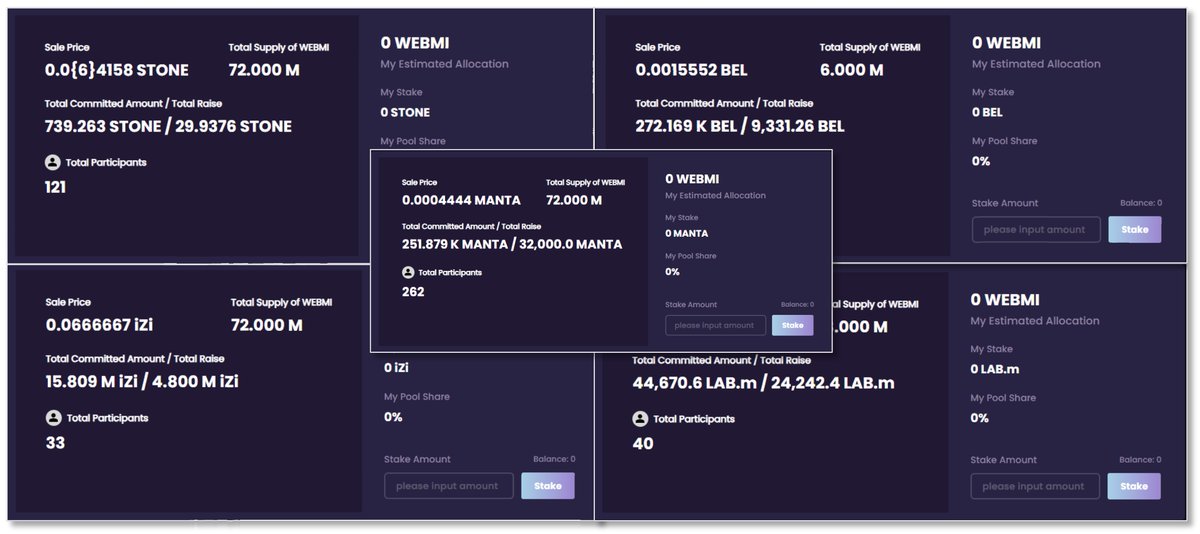The height and width of the screenshot is (534, 1200).
Task: Click '0 WEBMI' allocation in BEL pool
Action: [1007, 43]
